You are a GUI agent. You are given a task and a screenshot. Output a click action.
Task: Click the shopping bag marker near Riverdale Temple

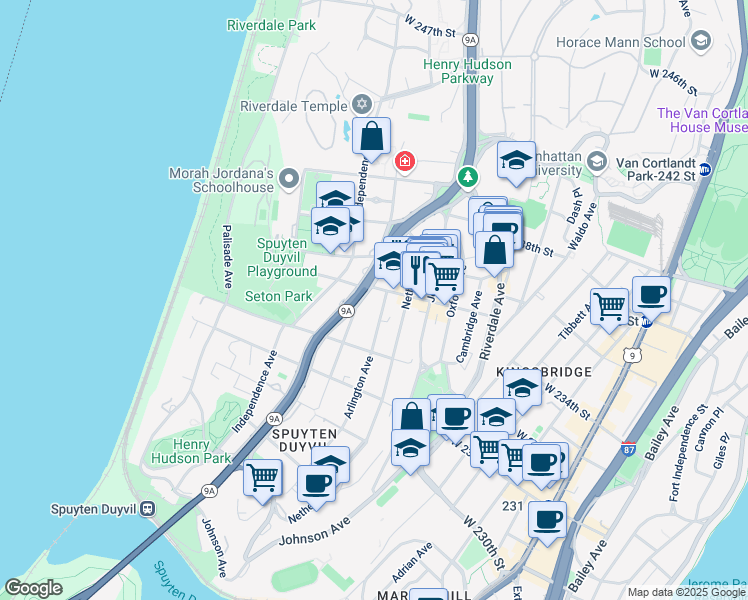[371, 136]
